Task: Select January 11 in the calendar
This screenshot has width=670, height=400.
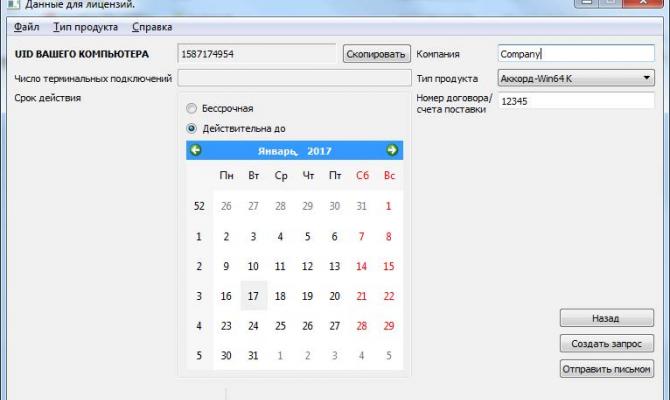Action: 280,266
